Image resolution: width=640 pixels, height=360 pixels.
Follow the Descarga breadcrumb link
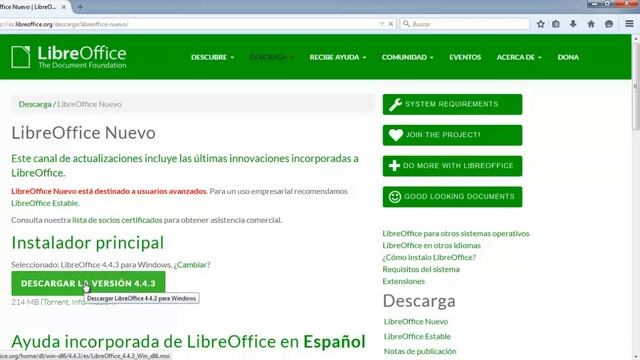point(35,104)
